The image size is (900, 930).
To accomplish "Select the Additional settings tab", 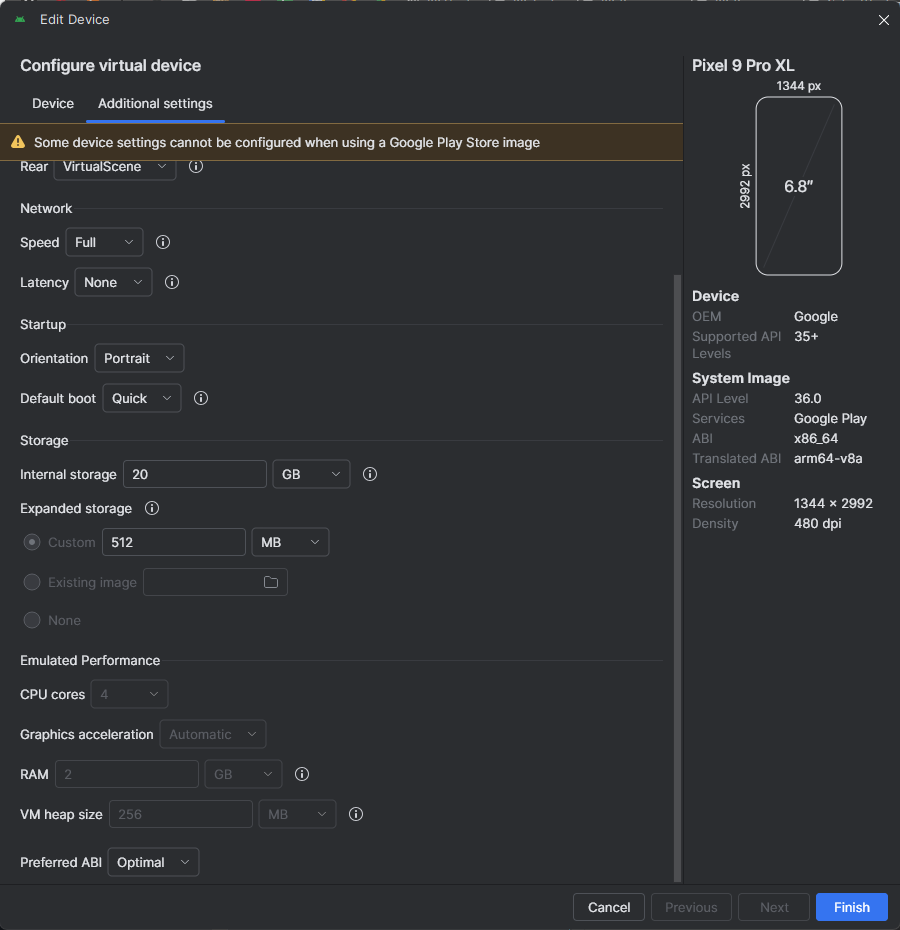I will 155,103.
